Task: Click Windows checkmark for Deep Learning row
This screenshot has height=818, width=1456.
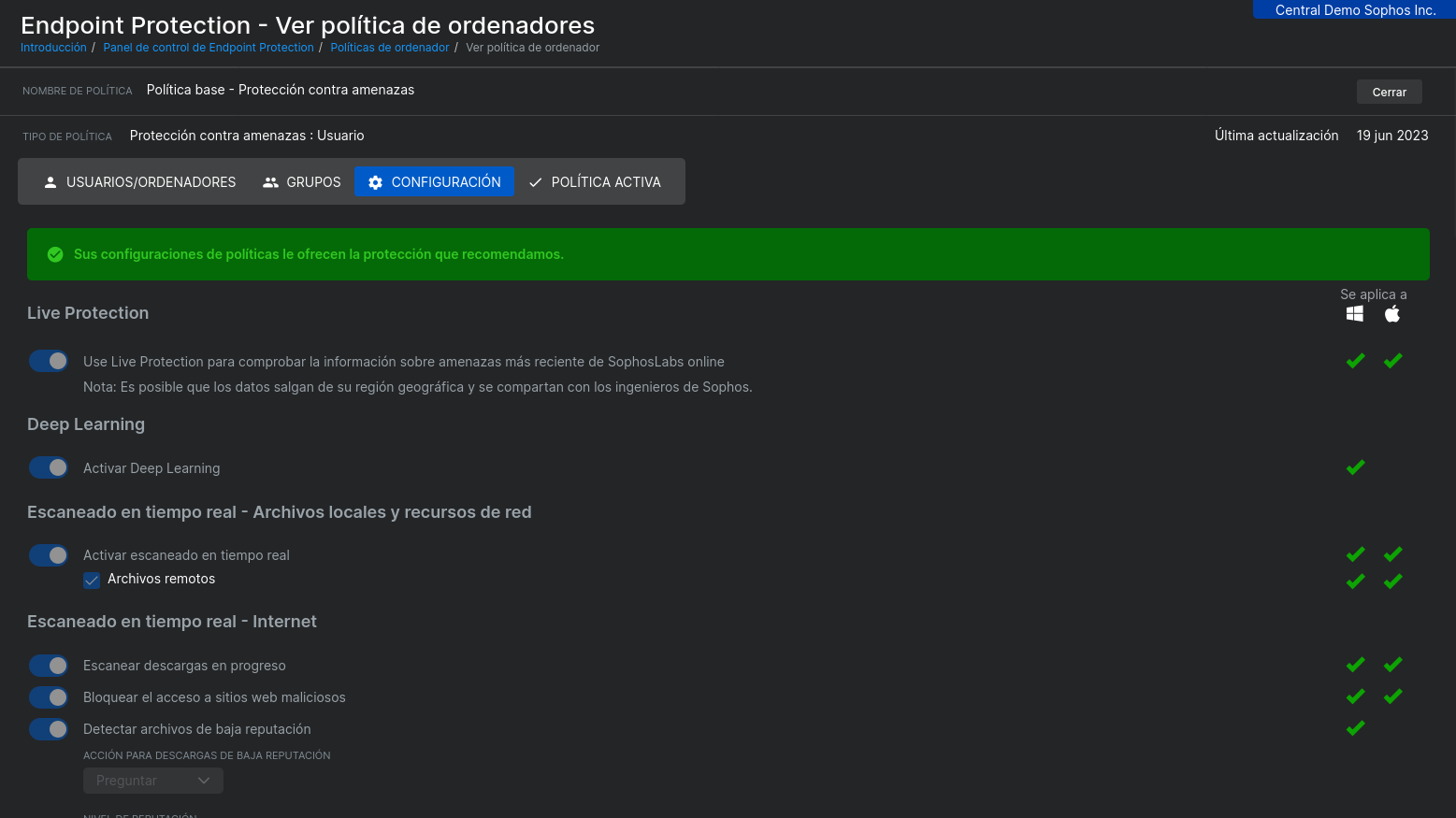Action: tap(1355, 467)
